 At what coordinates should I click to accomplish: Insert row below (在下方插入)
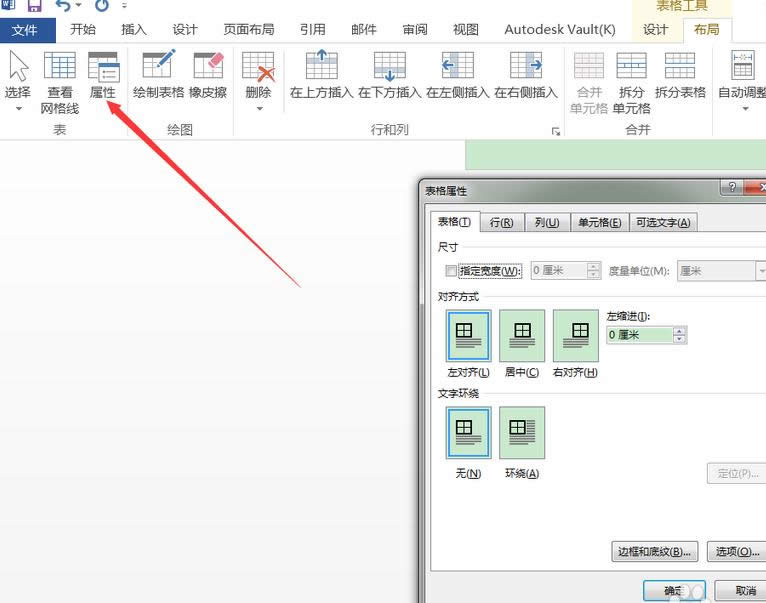click(x=389, y=74)
